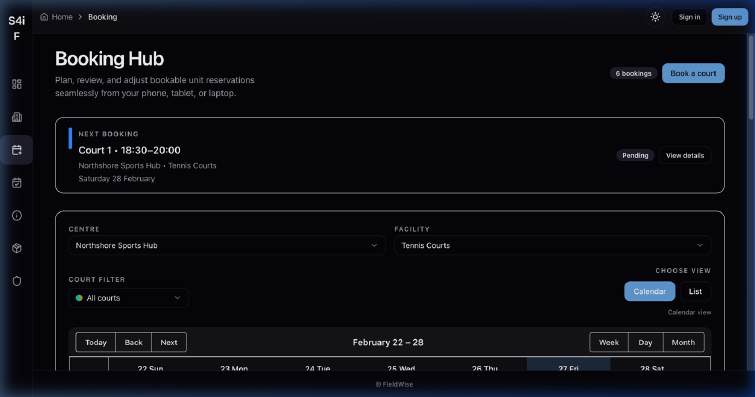Click the page vertical scrollbar
Viewport: 755px width, 397px height.
click(x=751, y=77)
